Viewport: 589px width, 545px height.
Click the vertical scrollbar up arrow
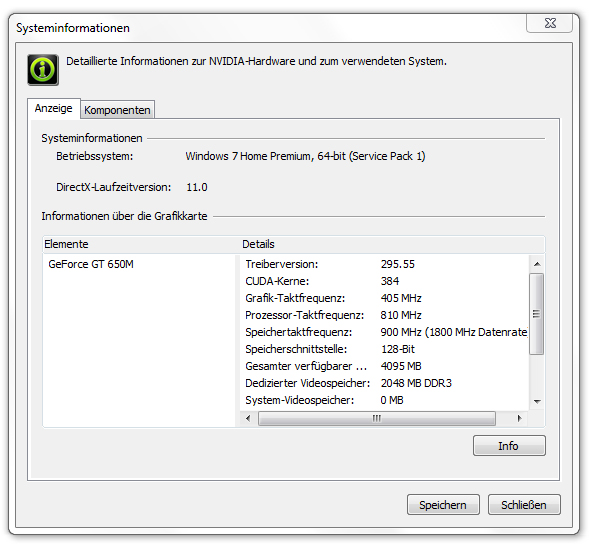point(537,264)
